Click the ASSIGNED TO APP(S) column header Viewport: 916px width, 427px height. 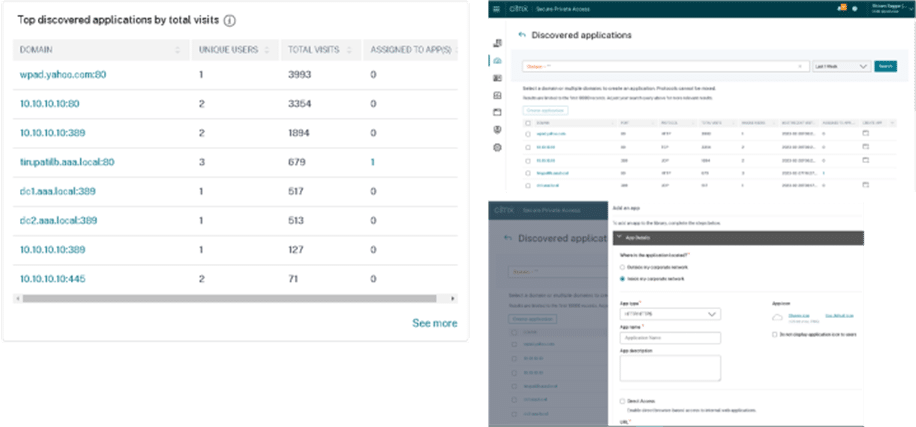pos(411,50)
